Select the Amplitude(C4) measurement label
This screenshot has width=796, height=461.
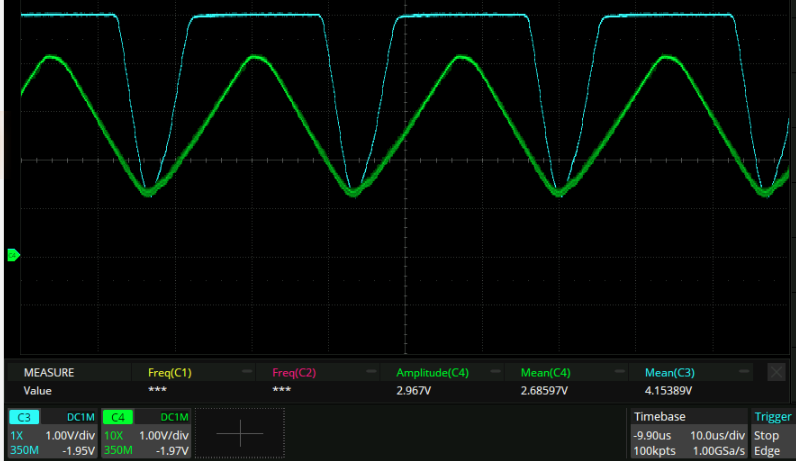(432, 372)
